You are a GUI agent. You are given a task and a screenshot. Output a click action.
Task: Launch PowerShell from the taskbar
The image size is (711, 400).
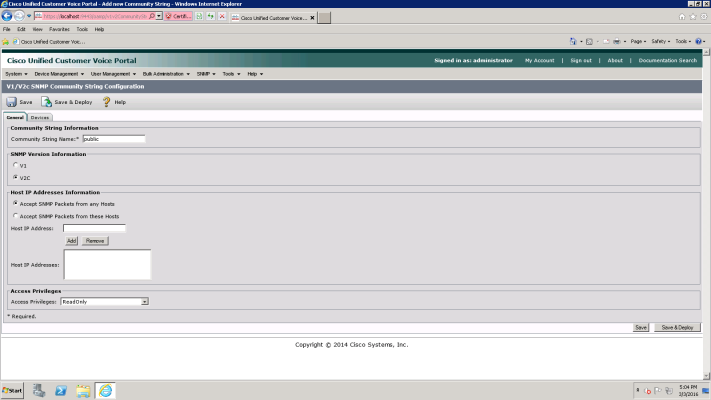tap(61, 390)
